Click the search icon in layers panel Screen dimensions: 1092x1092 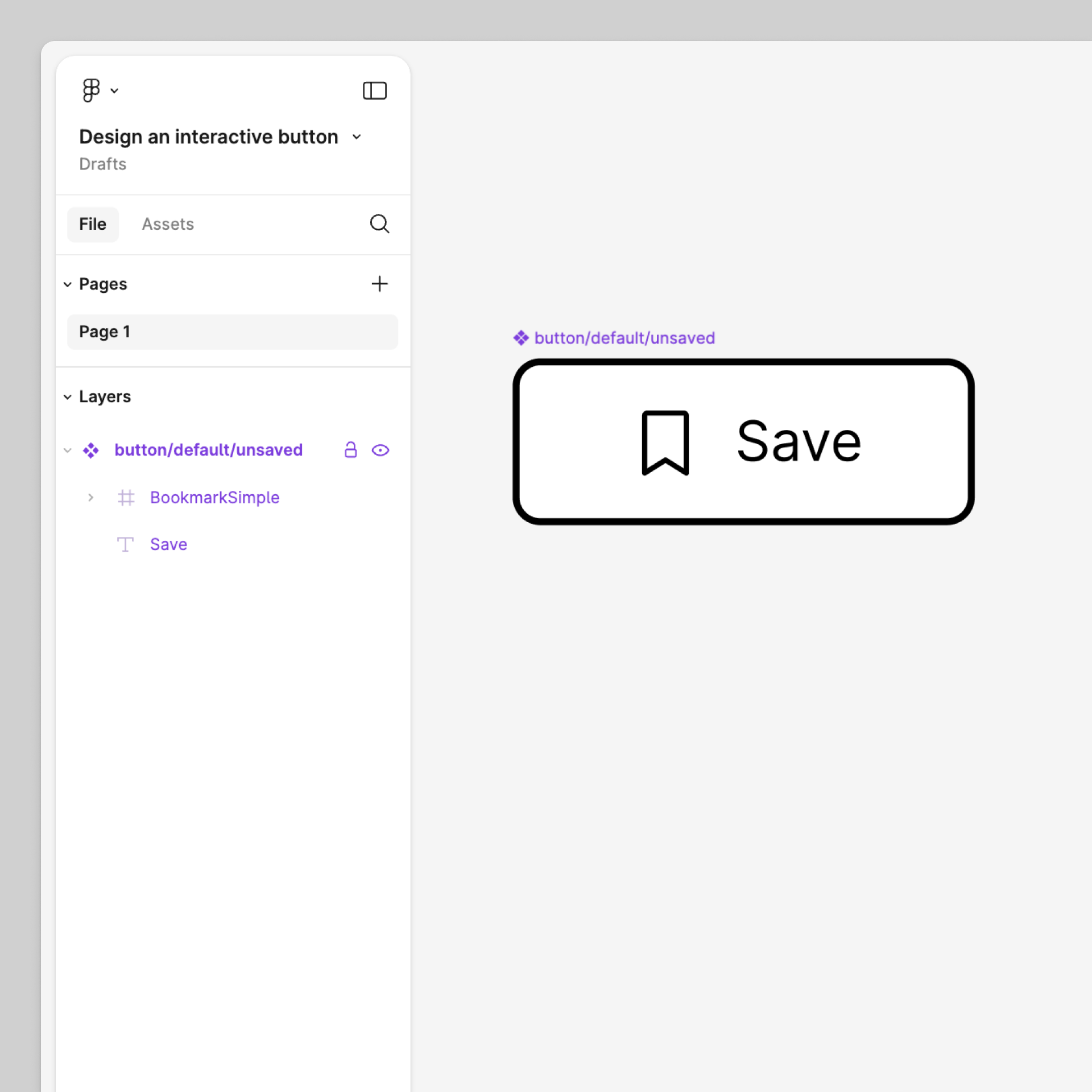click(380, 224)
